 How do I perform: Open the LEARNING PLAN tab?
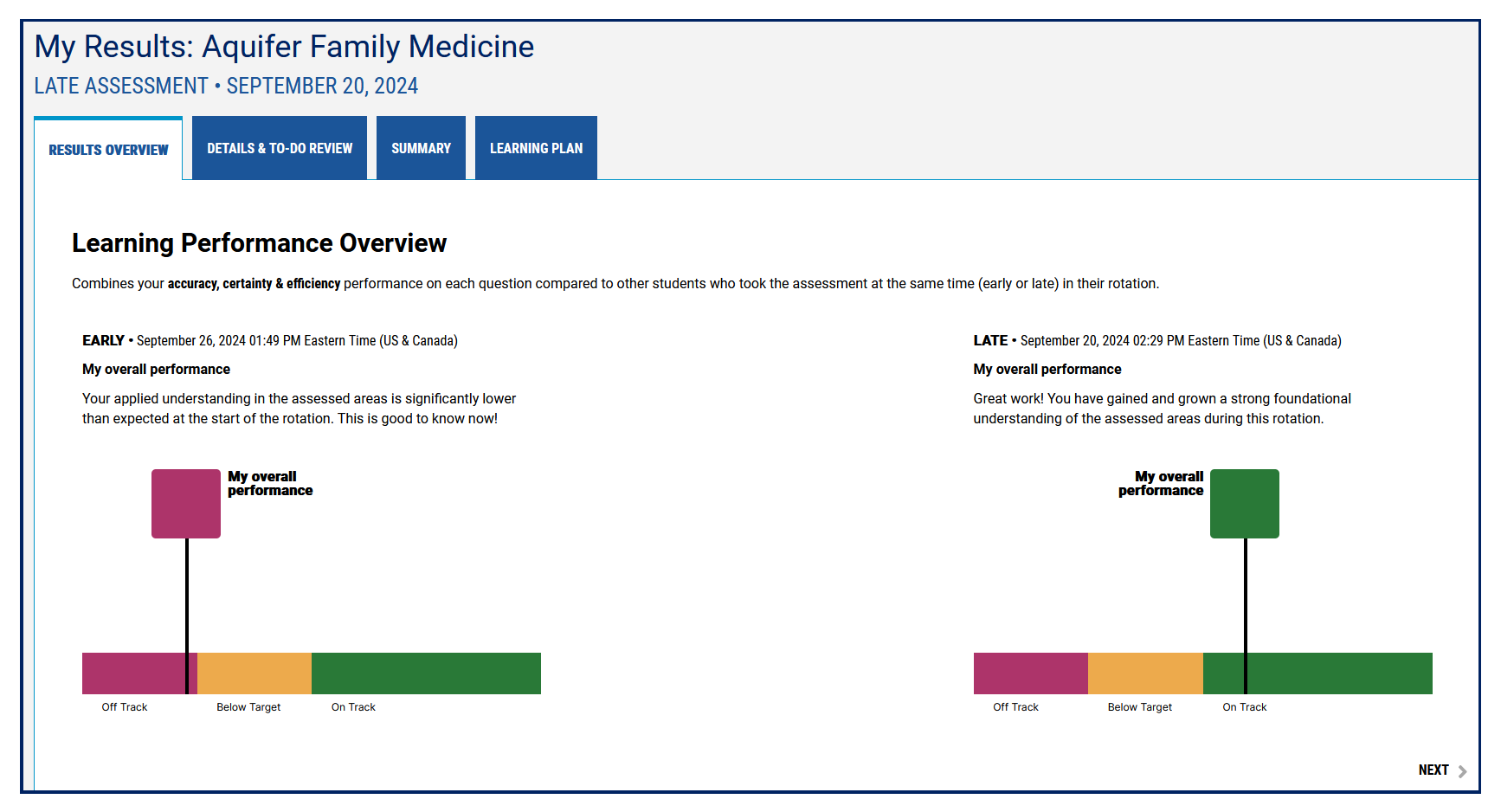(x=535, y=148)
